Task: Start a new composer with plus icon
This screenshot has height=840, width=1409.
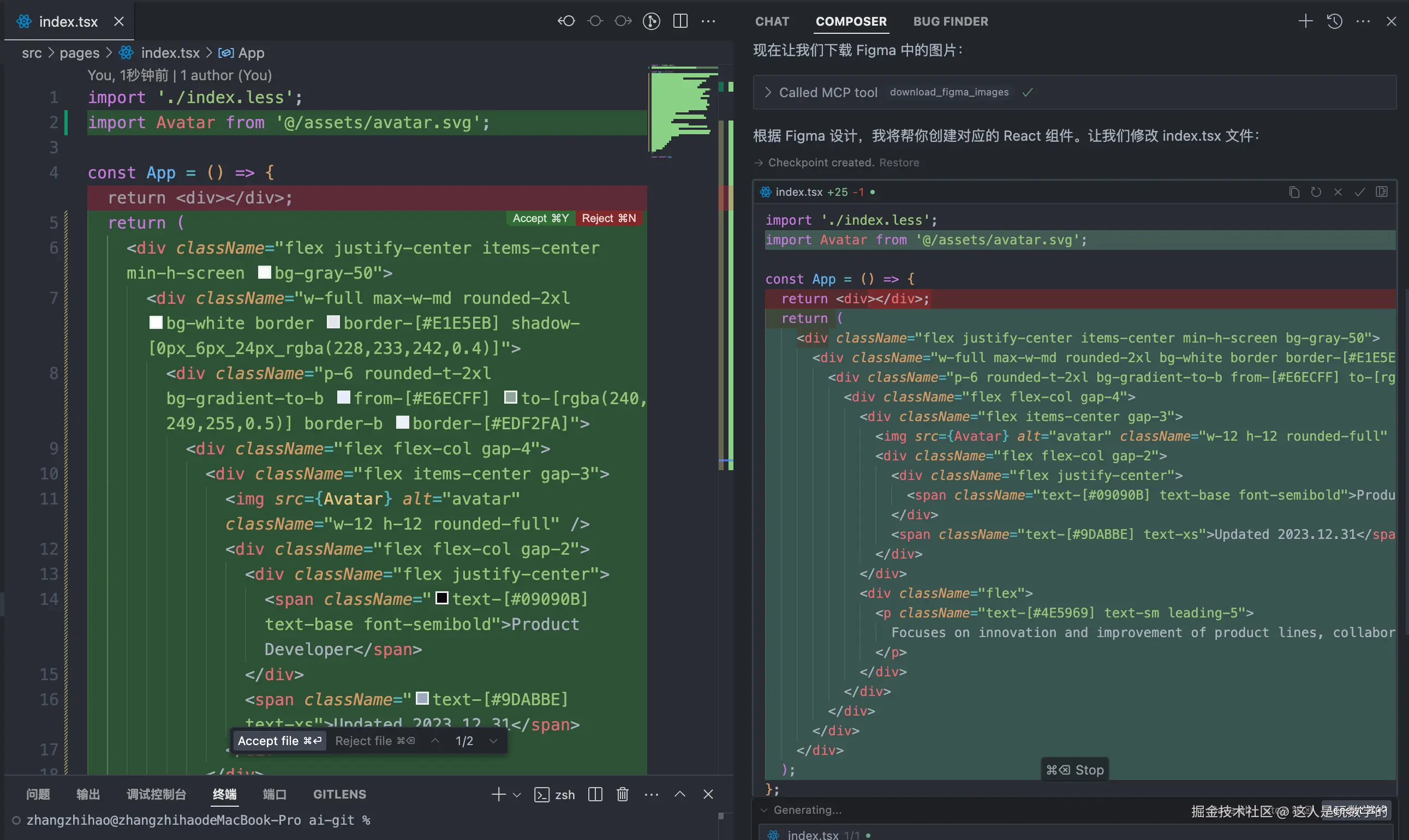Action: coord(1305,21)
